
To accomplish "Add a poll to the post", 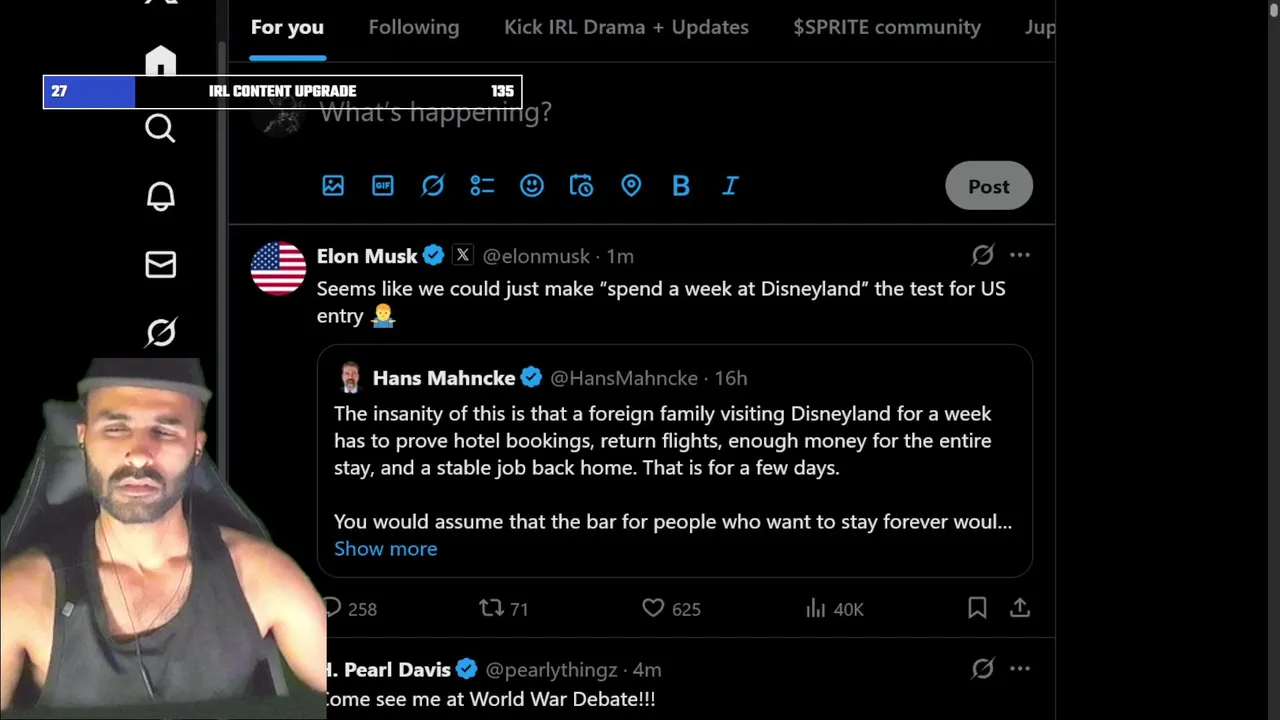I will pos(482,186).
